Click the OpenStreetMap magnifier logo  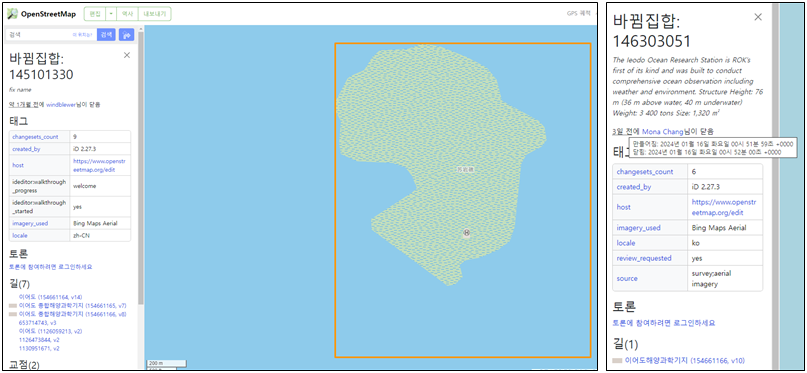click(13, 14)
